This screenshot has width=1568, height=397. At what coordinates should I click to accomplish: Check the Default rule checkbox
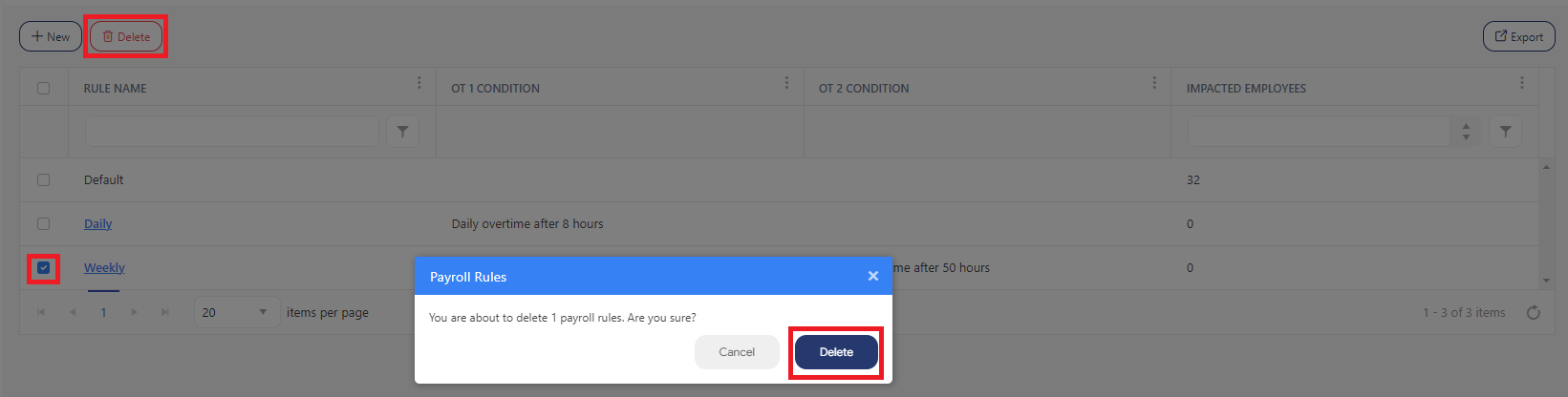(x=43, y=179)
